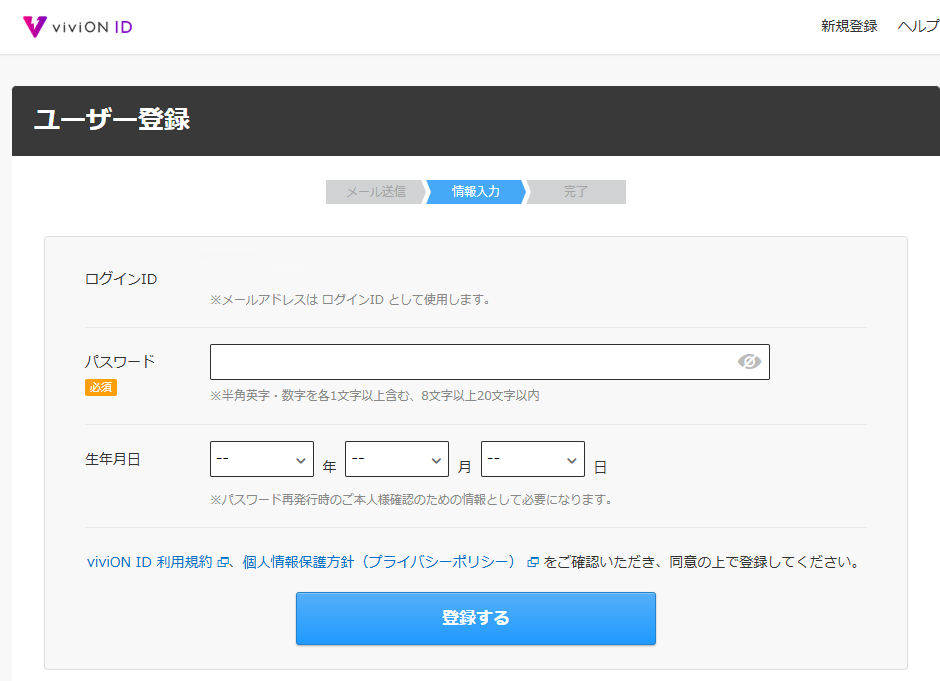
Task: Click the viviON ID logo icon
Action: (34, 26)
